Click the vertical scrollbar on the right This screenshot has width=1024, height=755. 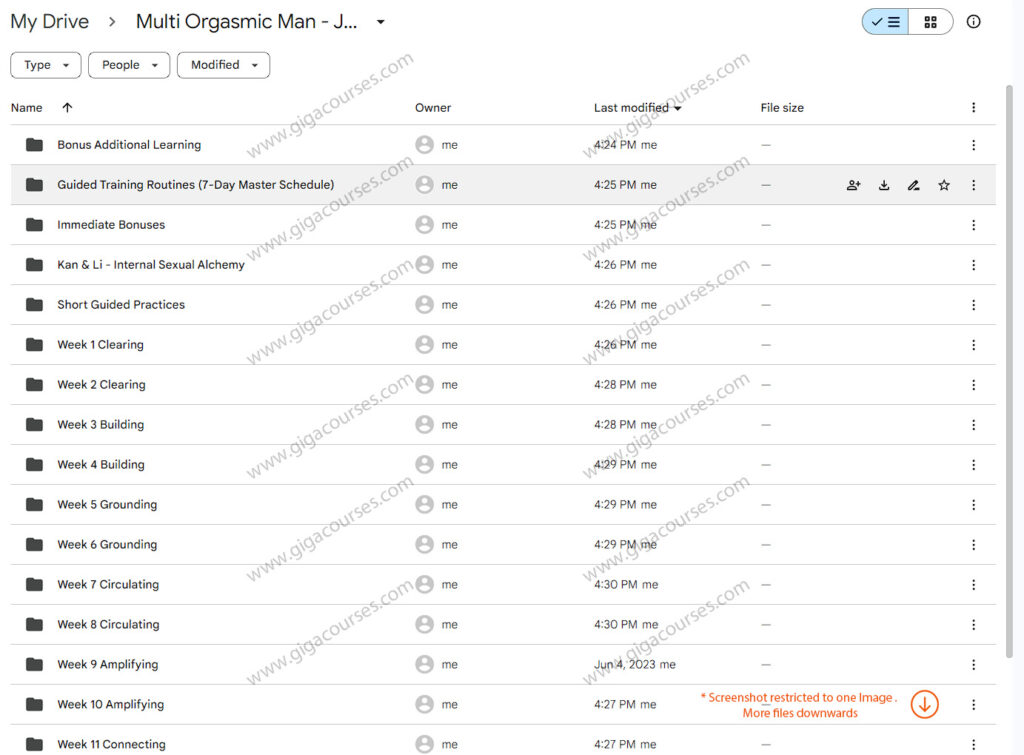pyautogui.click(x=1010, y=400)
